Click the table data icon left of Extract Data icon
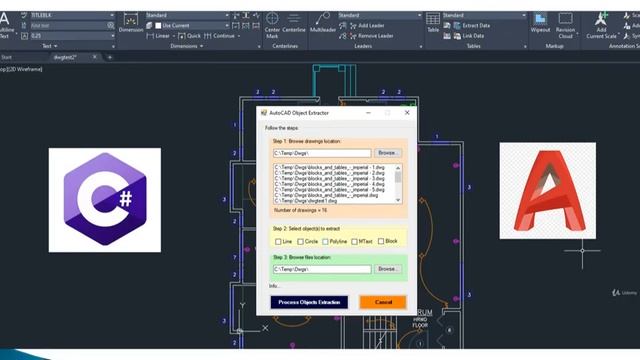Viewport: 640px width, 360px height. click(x=447, y=26)
